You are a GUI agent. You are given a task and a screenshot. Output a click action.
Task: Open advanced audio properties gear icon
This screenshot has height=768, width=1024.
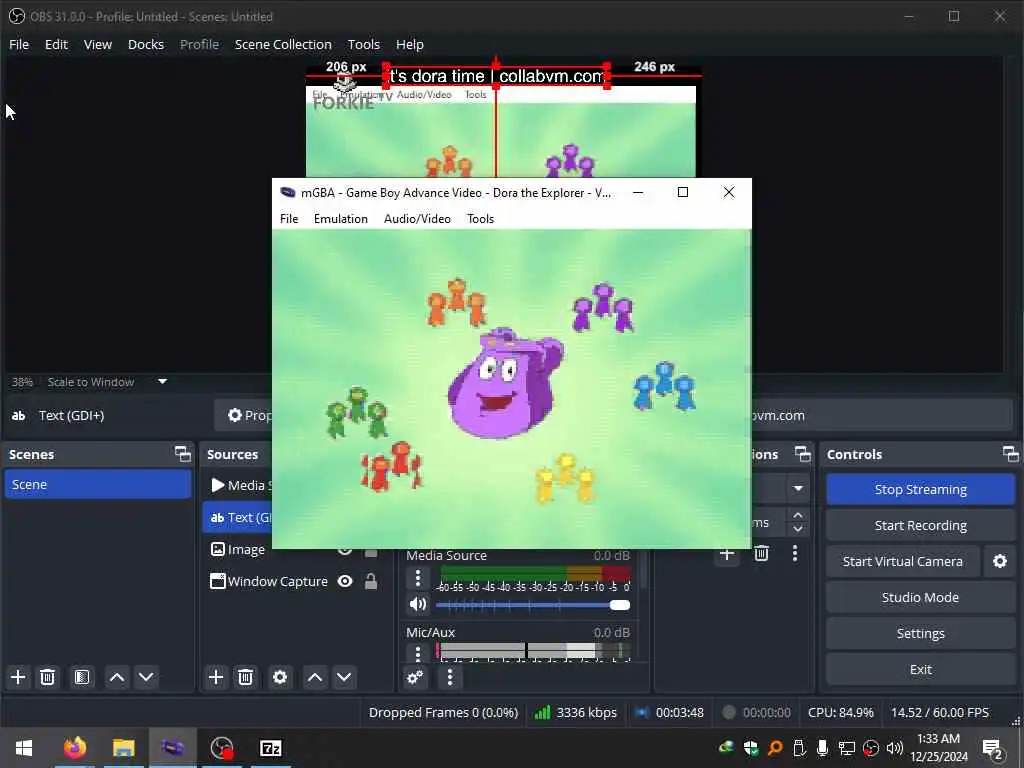pos(415,677)
